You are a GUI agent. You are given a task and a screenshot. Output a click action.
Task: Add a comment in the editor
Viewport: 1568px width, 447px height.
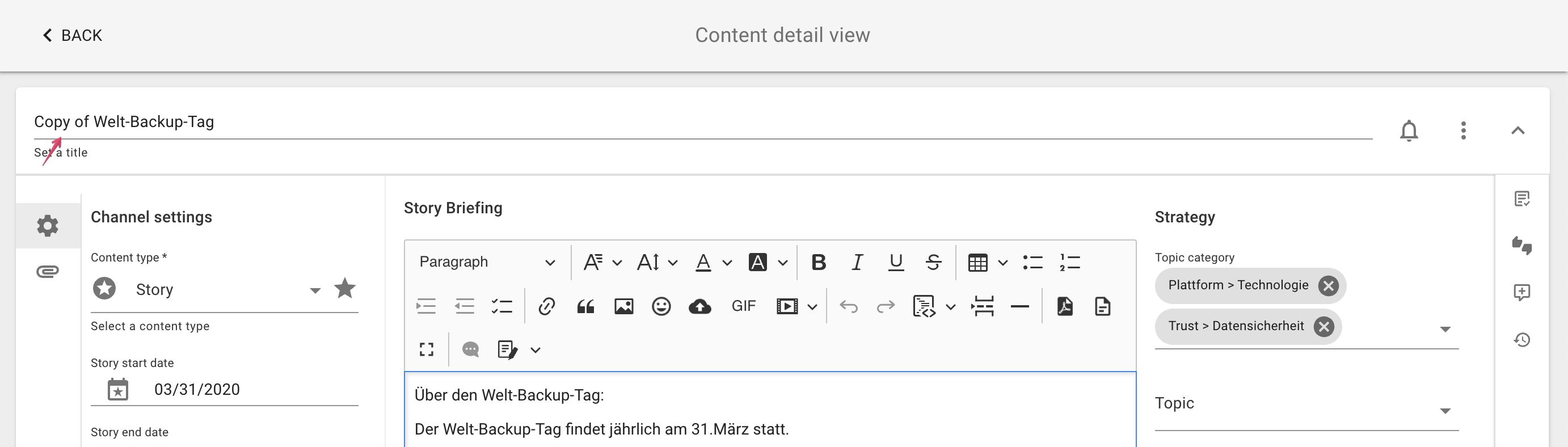pos(470,349)
